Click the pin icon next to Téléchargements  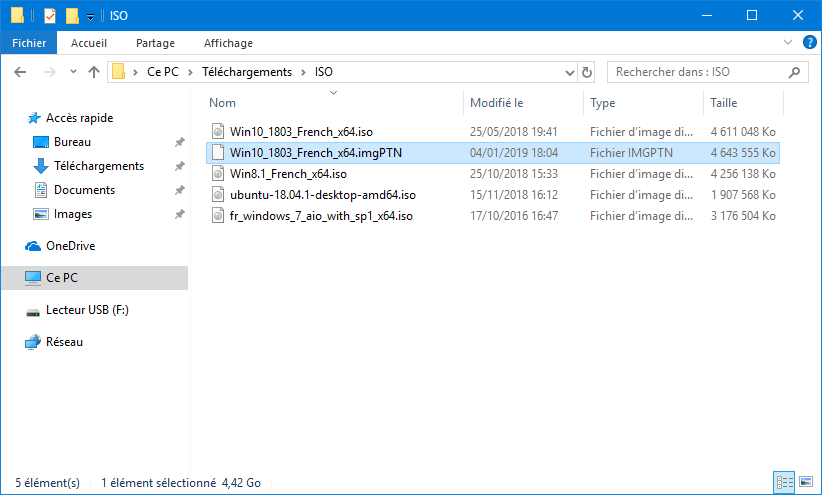179,166
